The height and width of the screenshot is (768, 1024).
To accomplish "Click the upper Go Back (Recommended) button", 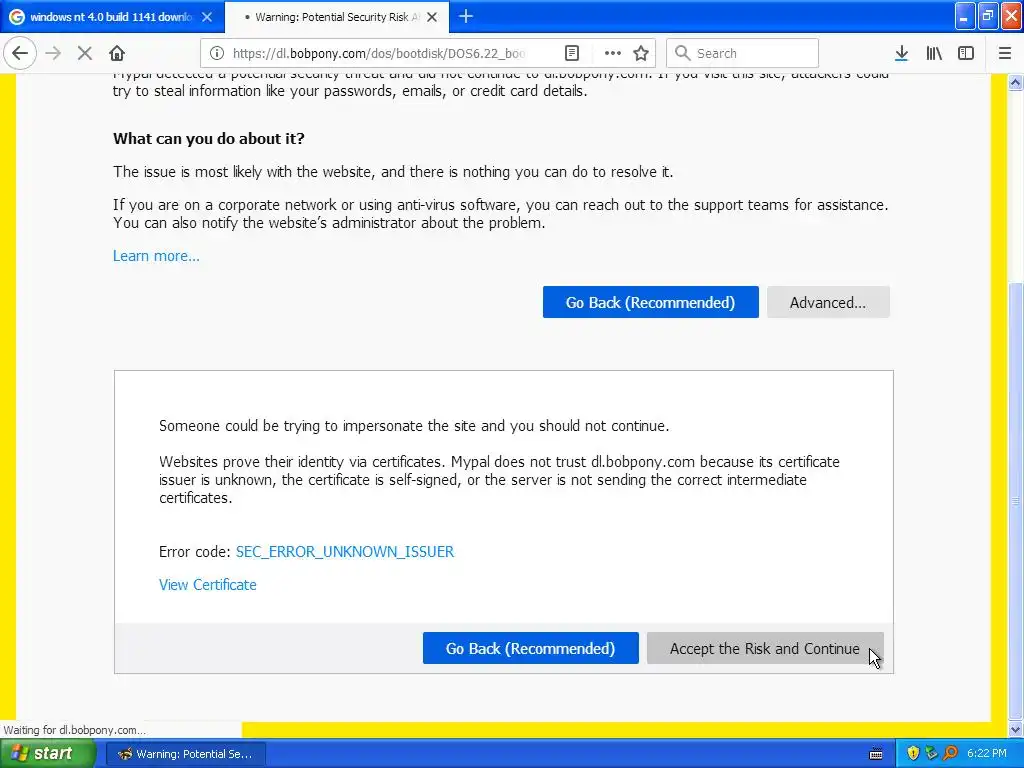I will pos(650,302).
